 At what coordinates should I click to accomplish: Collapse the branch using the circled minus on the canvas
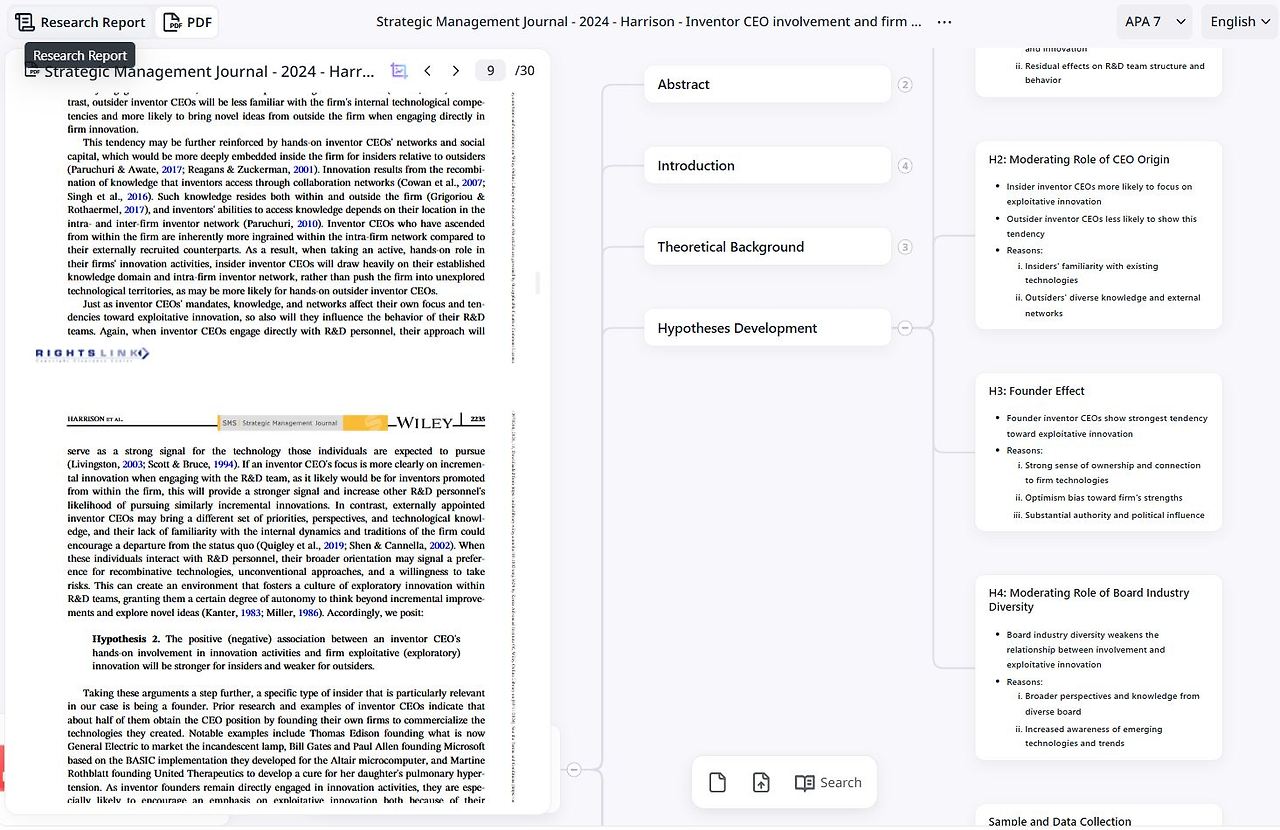click(575, 770)
